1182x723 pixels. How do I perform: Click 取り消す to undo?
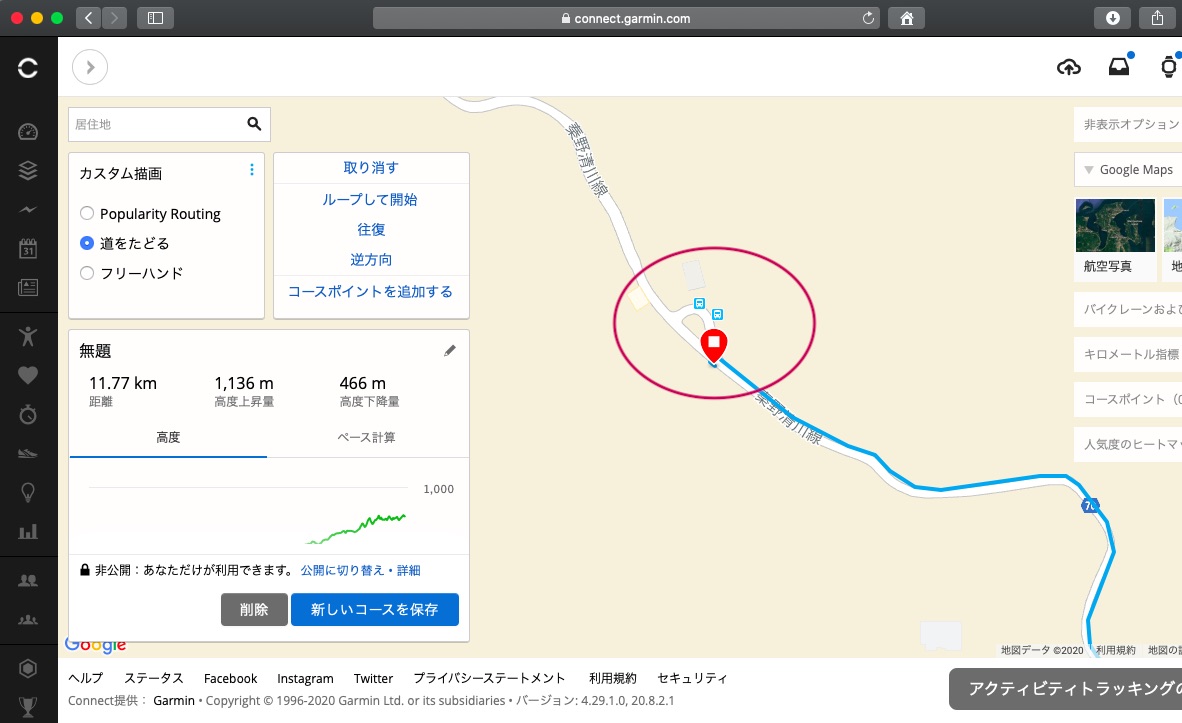(371, 167)
